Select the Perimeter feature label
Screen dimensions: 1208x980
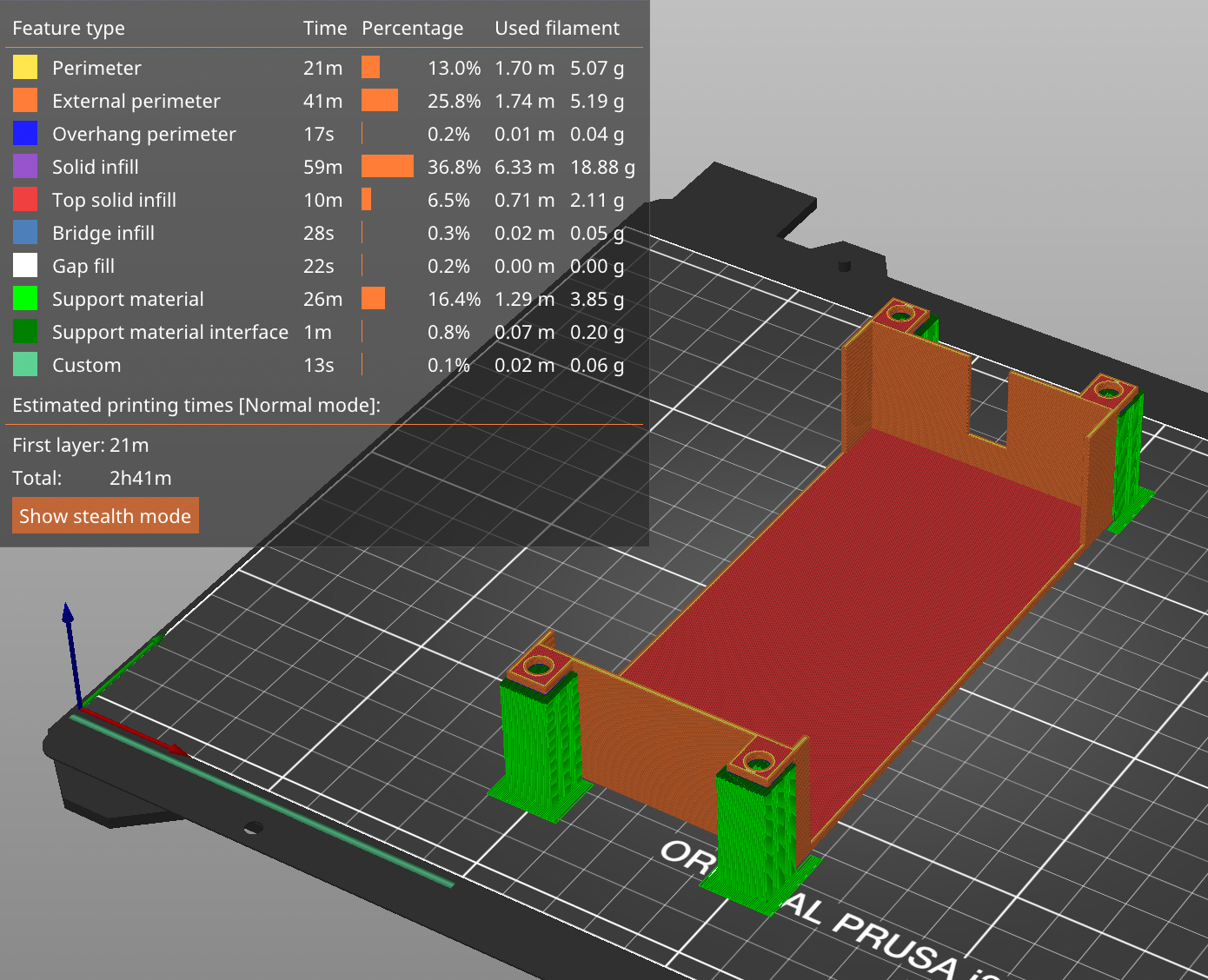point(96,68)
